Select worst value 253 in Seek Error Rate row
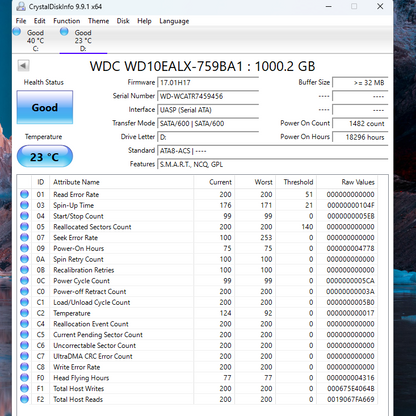The image size is (416, 416). 266,238
